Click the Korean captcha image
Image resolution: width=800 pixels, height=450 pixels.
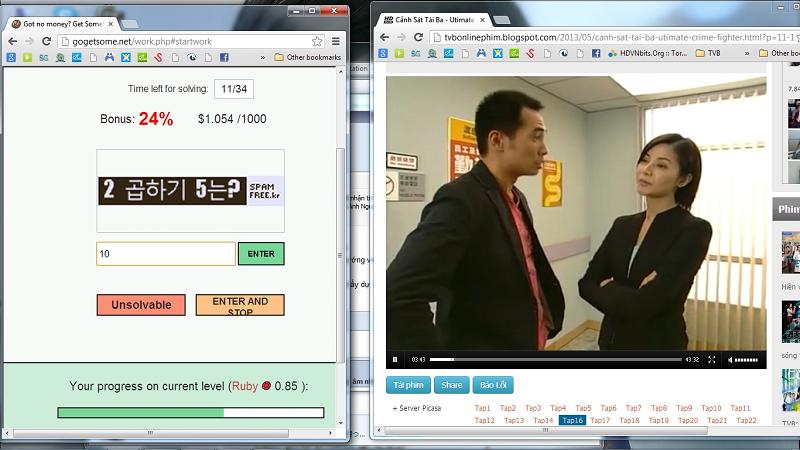[191, 191]
